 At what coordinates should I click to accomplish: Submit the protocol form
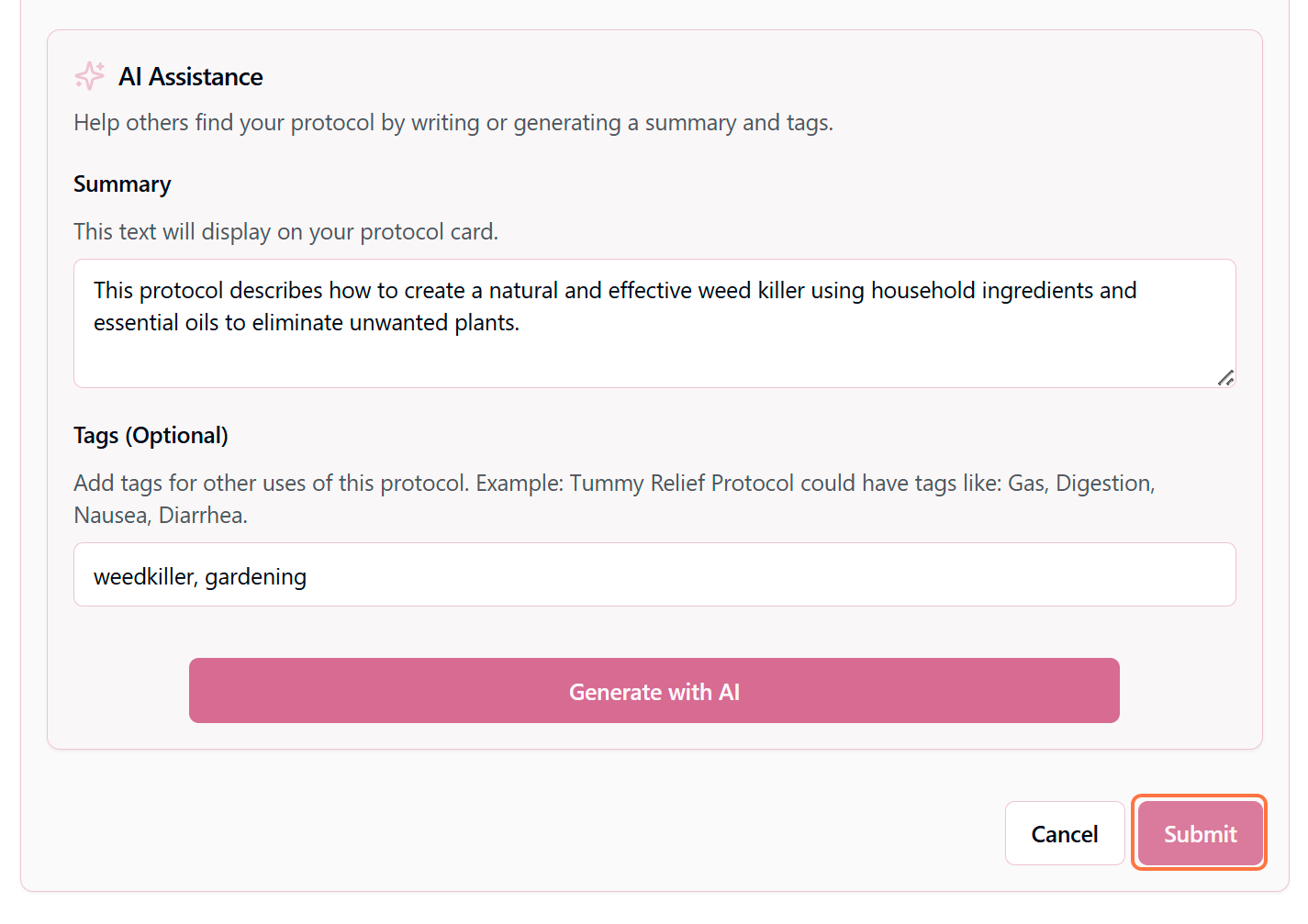[1199, 833]
